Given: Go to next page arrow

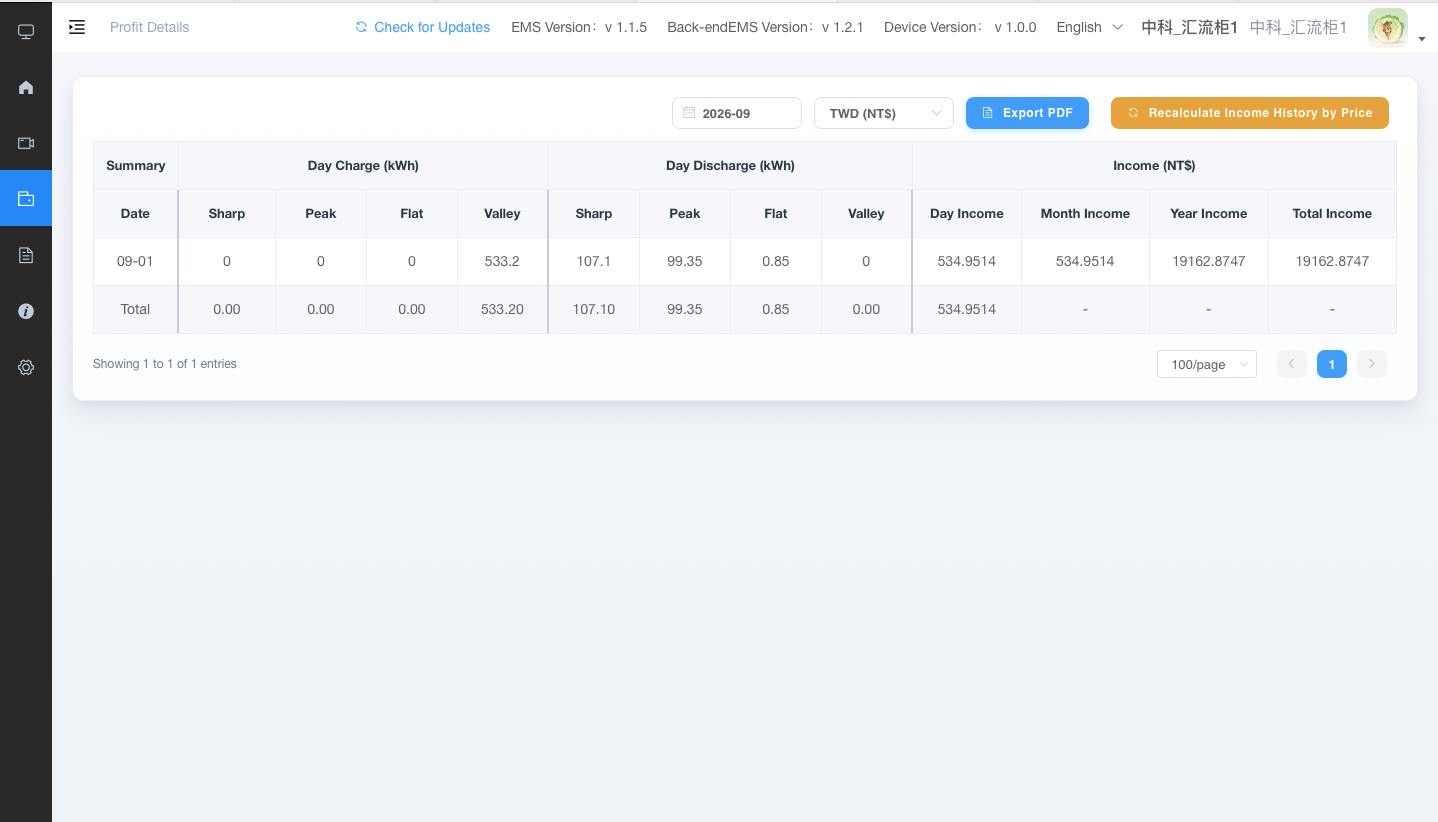Looking at the screenshot, I should [x=1372, y=364].
